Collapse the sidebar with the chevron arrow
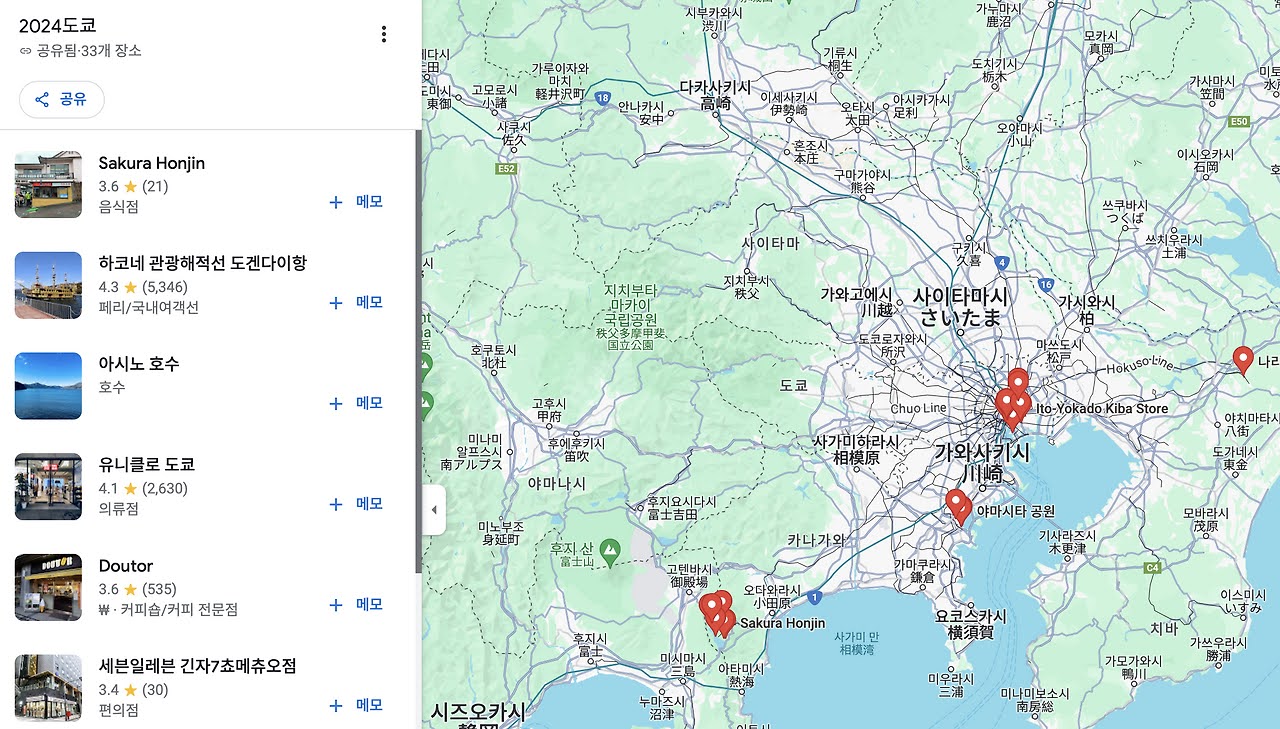This screenshot has height=729, width=1280. tap(433, 509)
